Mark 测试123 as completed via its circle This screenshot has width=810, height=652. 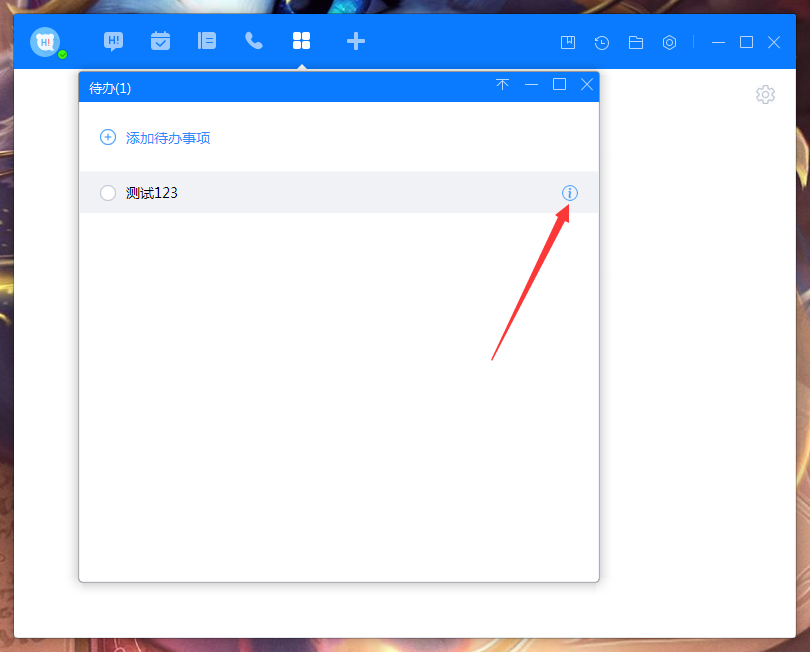pos(108,193)
